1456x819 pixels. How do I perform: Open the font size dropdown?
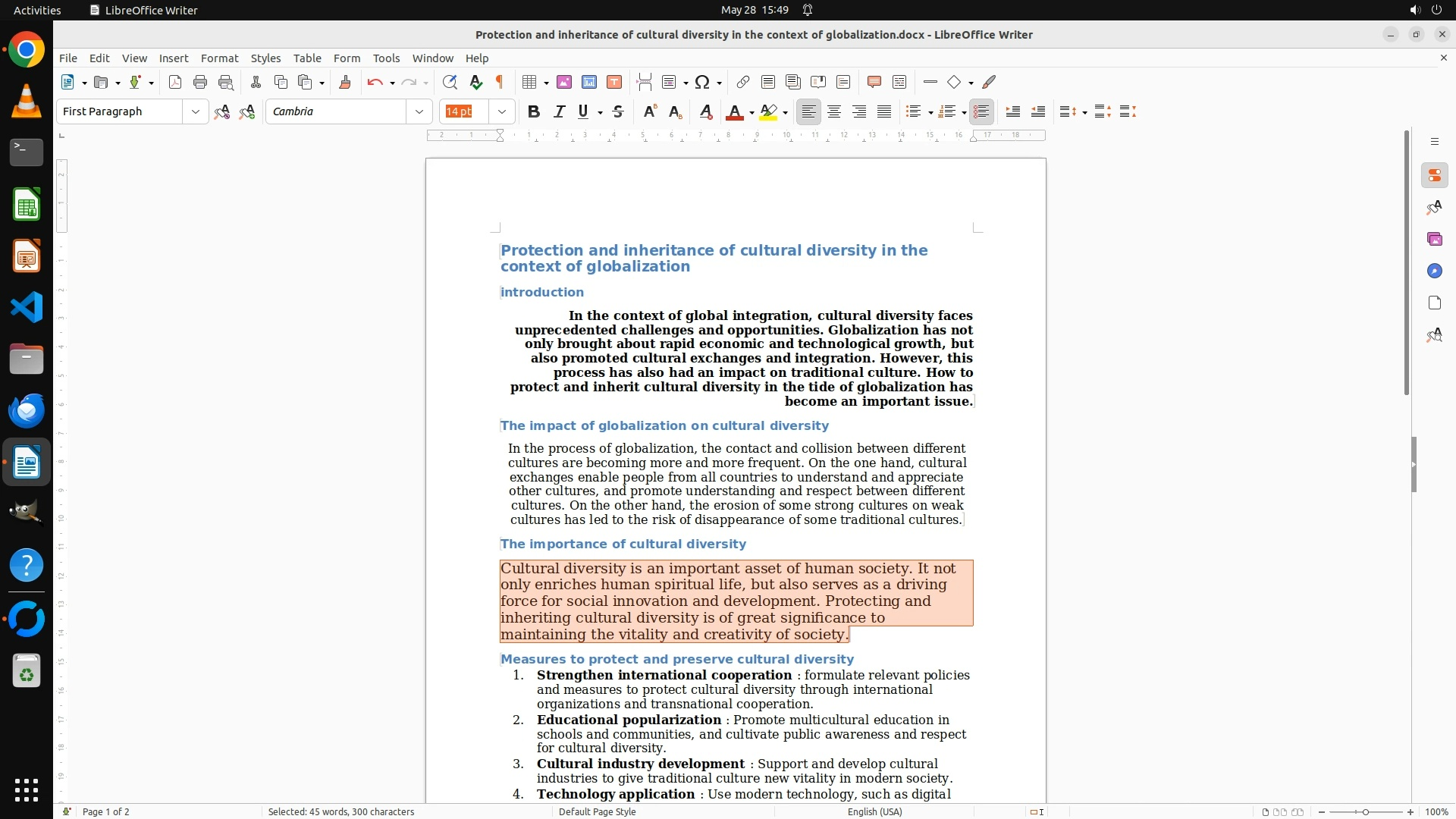click(502, 112)
